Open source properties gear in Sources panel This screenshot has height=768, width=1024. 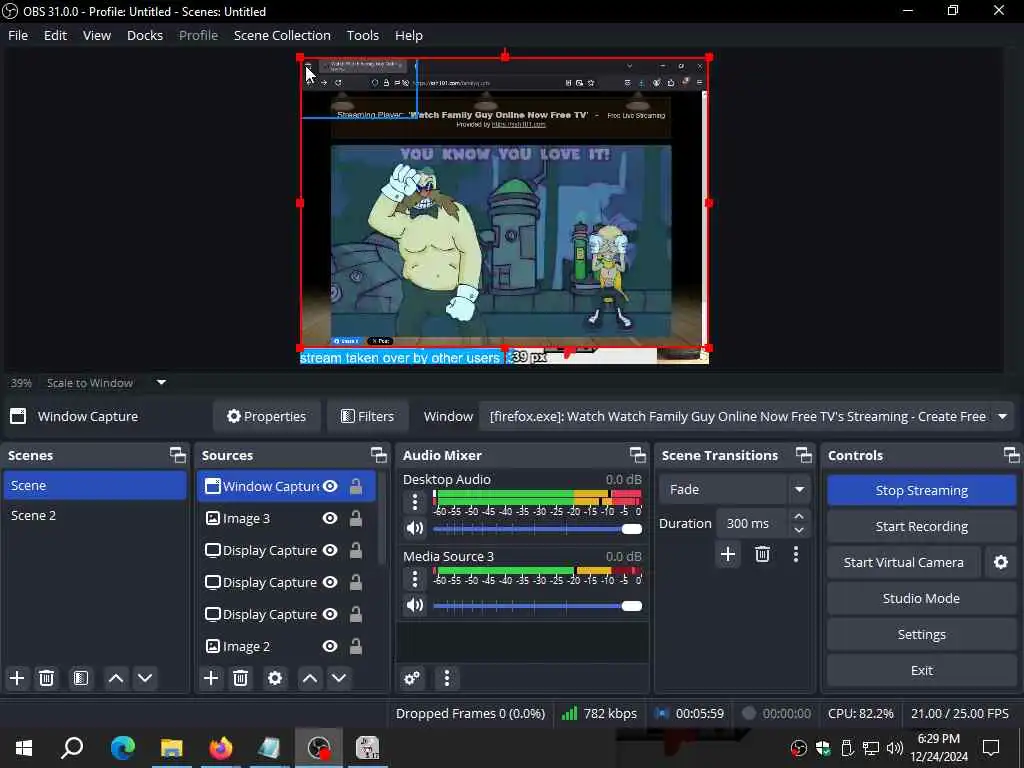tap(275, 678)
